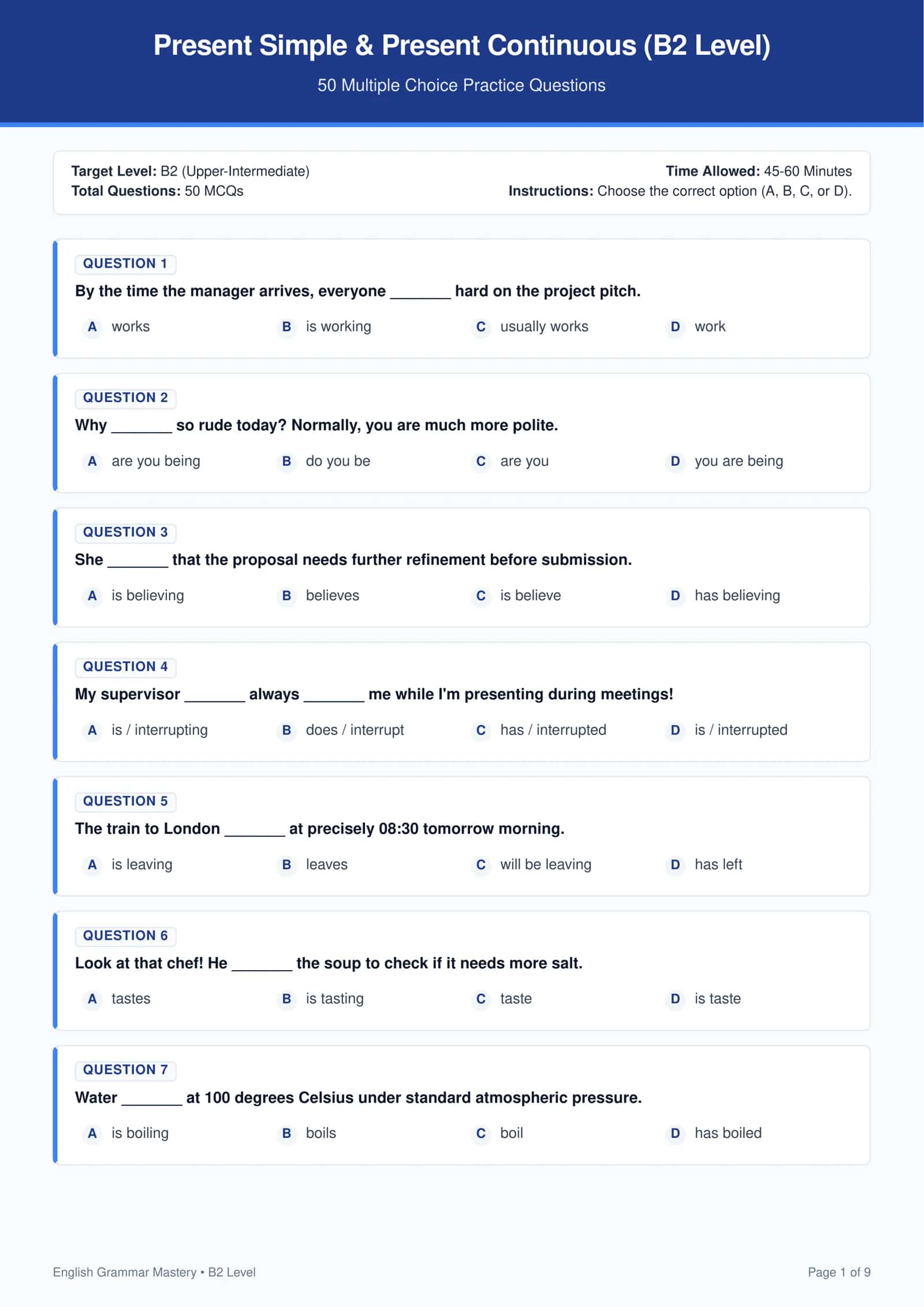Pick option B 'is tasting' in Question 6

click(321, 999)
